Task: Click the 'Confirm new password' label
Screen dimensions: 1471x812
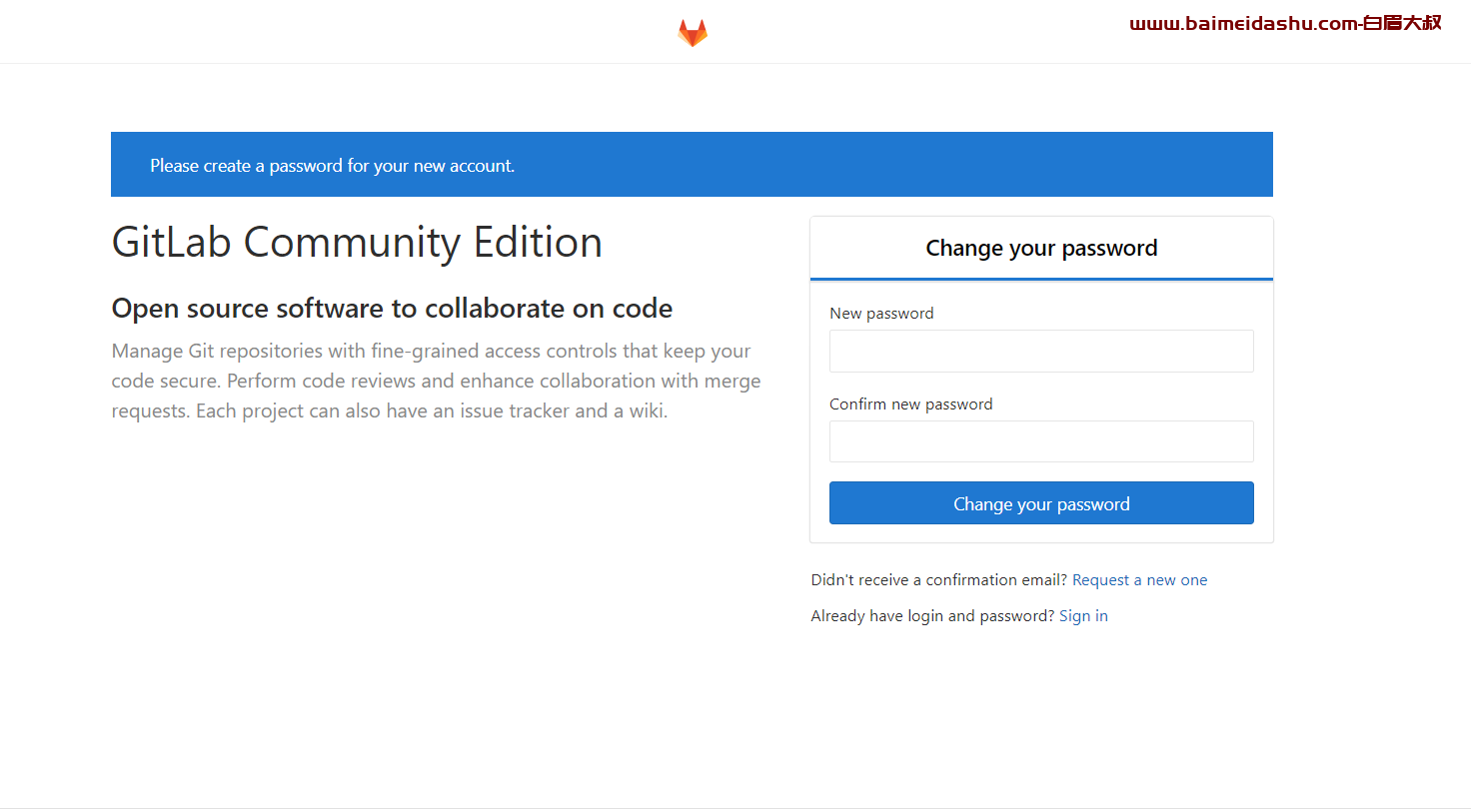Action: (911, 405)
